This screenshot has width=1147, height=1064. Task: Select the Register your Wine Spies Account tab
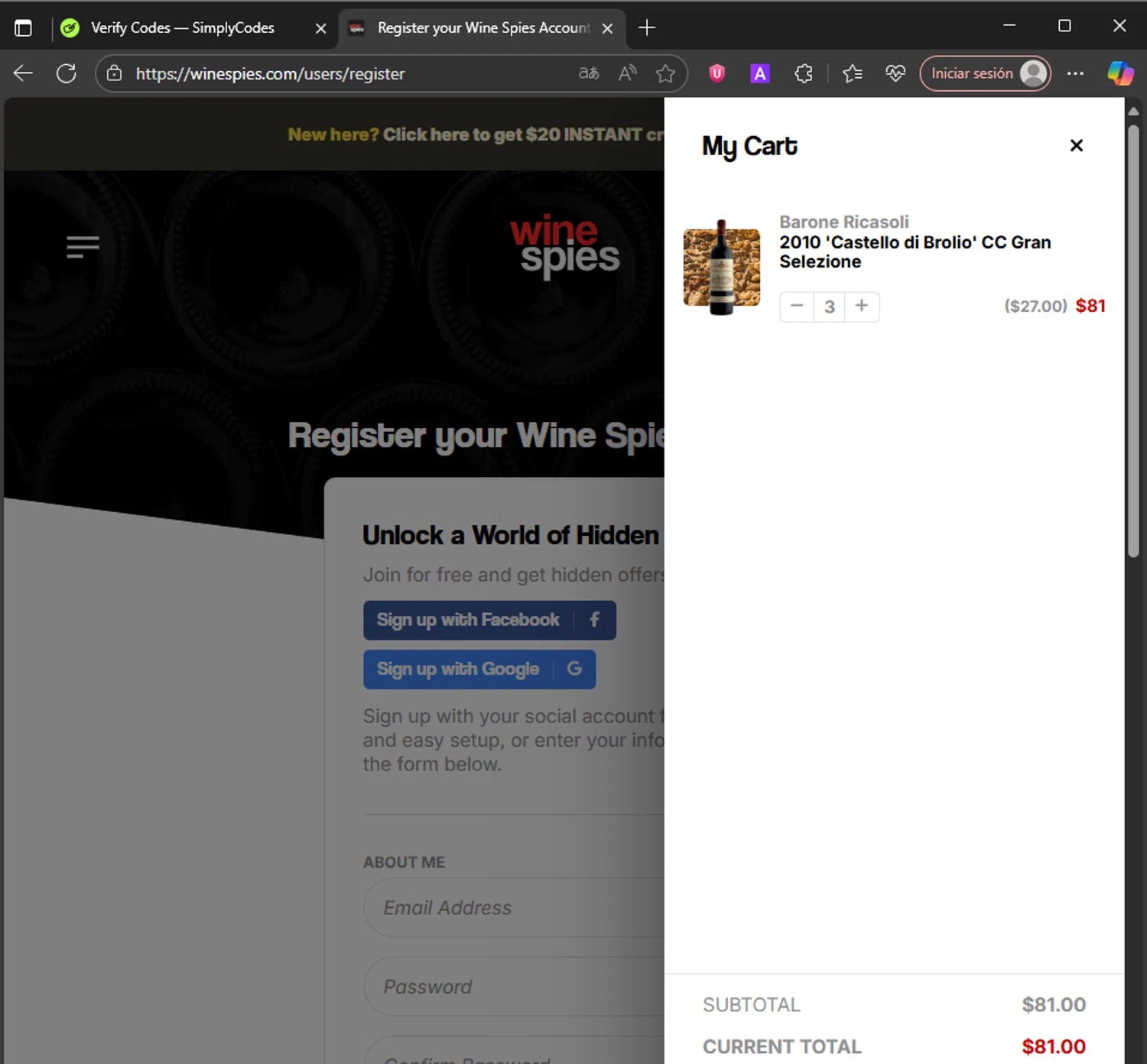(483, 28)
